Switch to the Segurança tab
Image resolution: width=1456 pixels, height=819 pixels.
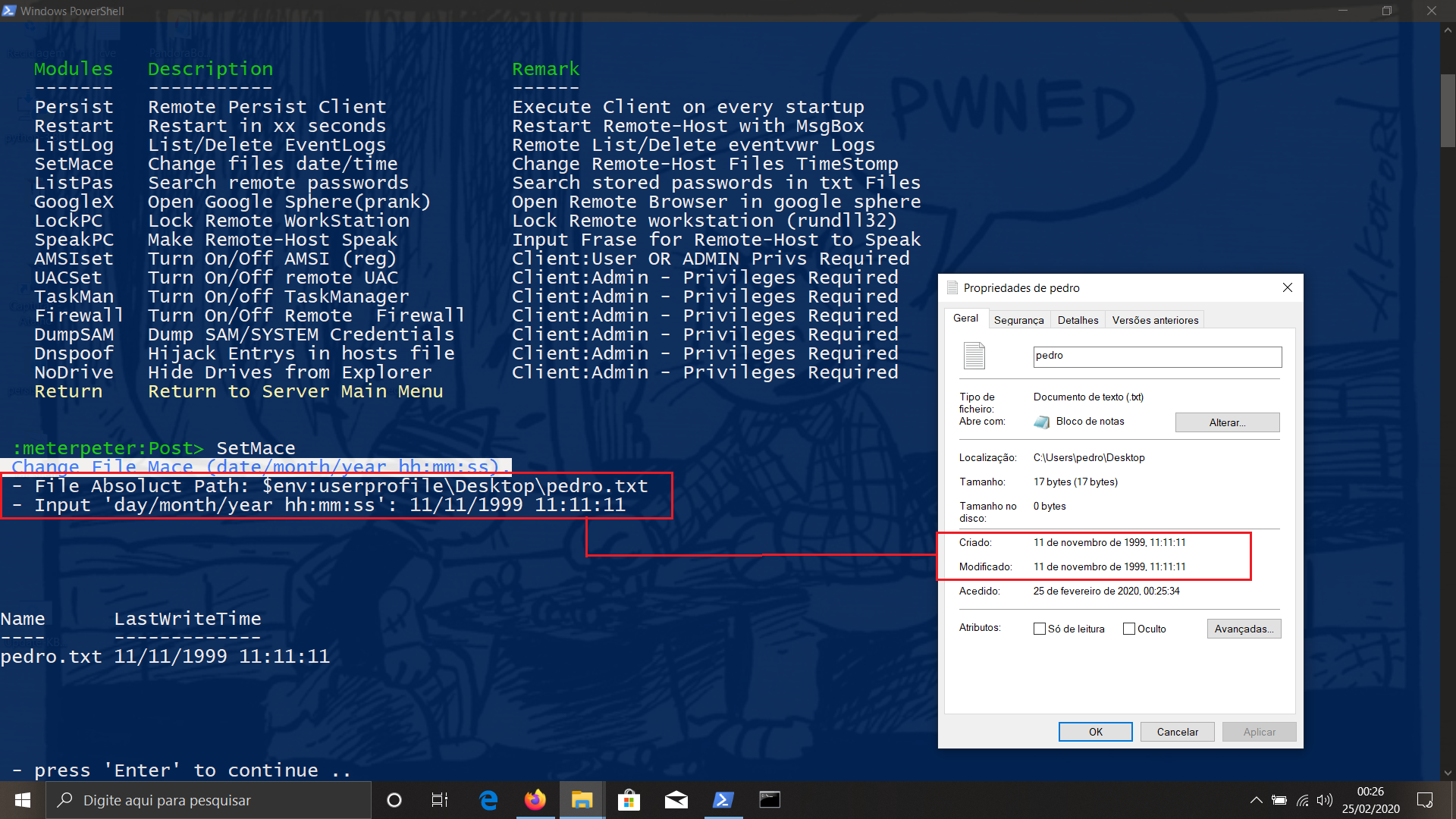1018,320
